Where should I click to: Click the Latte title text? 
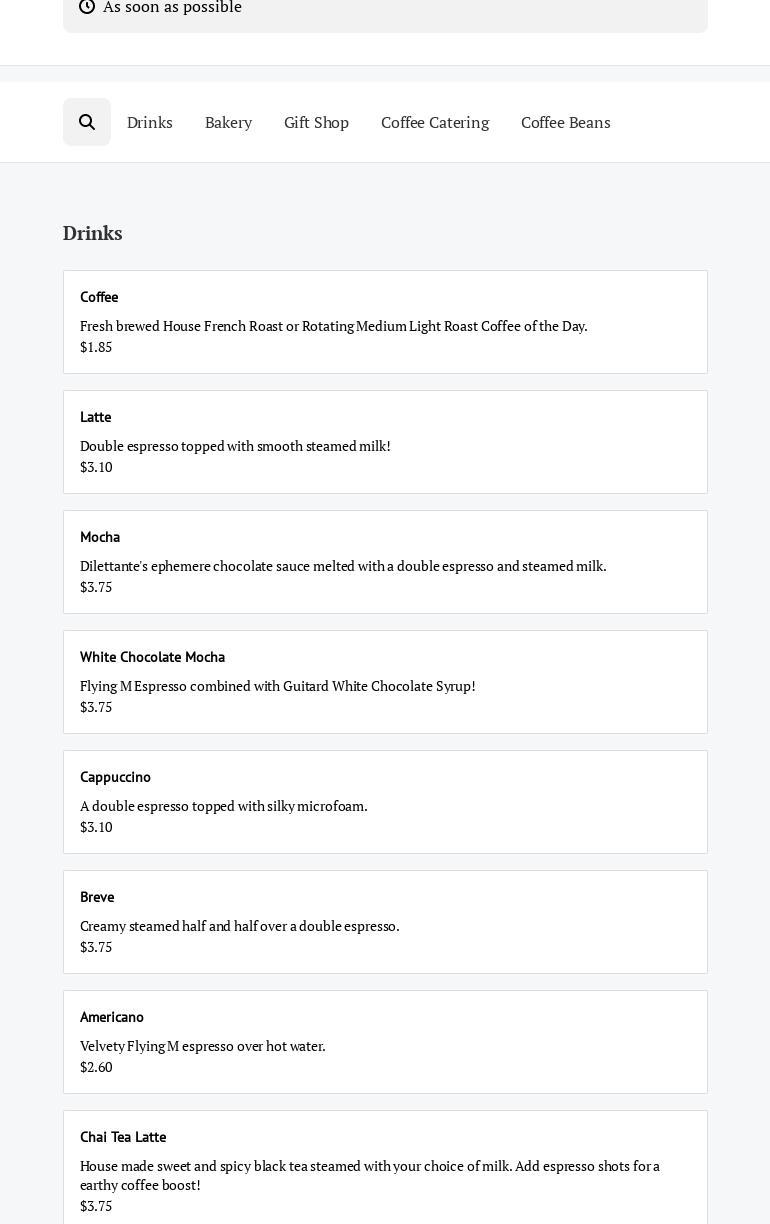[x=96, y=417]
